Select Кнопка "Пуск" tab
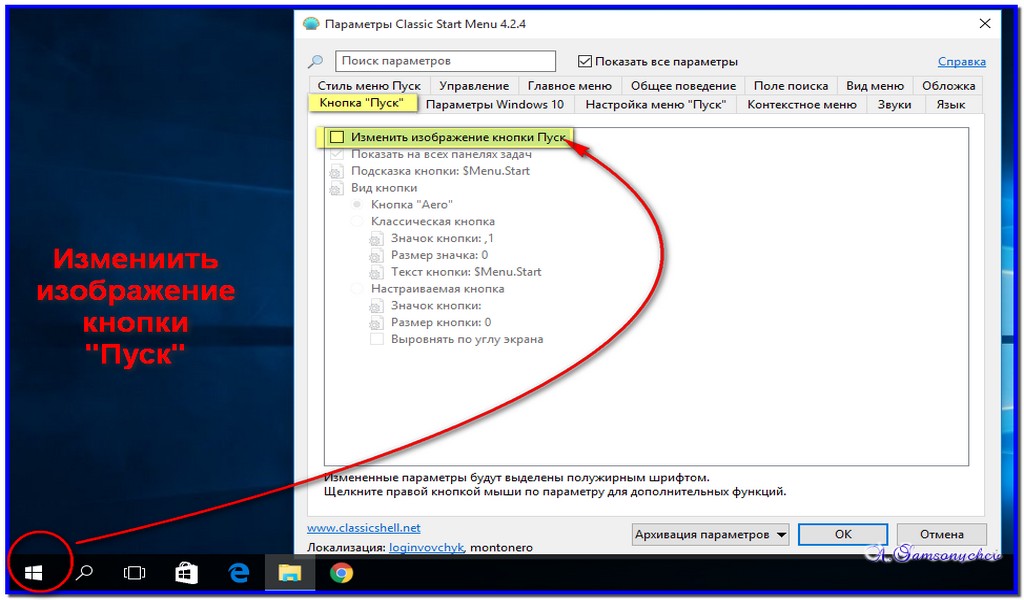Viewport: 1024px width, 600px height. 362,103
